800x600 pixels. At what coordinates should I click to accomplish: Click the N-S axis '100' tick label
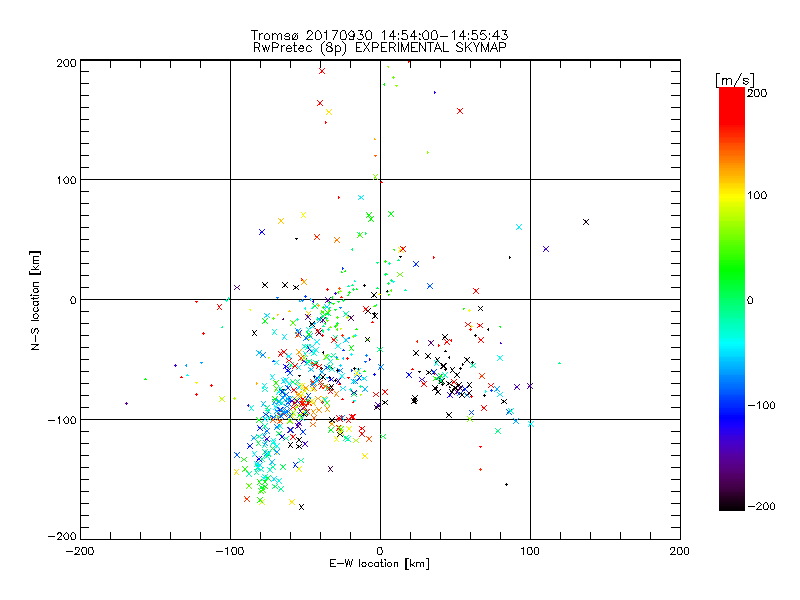click(x=66, y=180)
